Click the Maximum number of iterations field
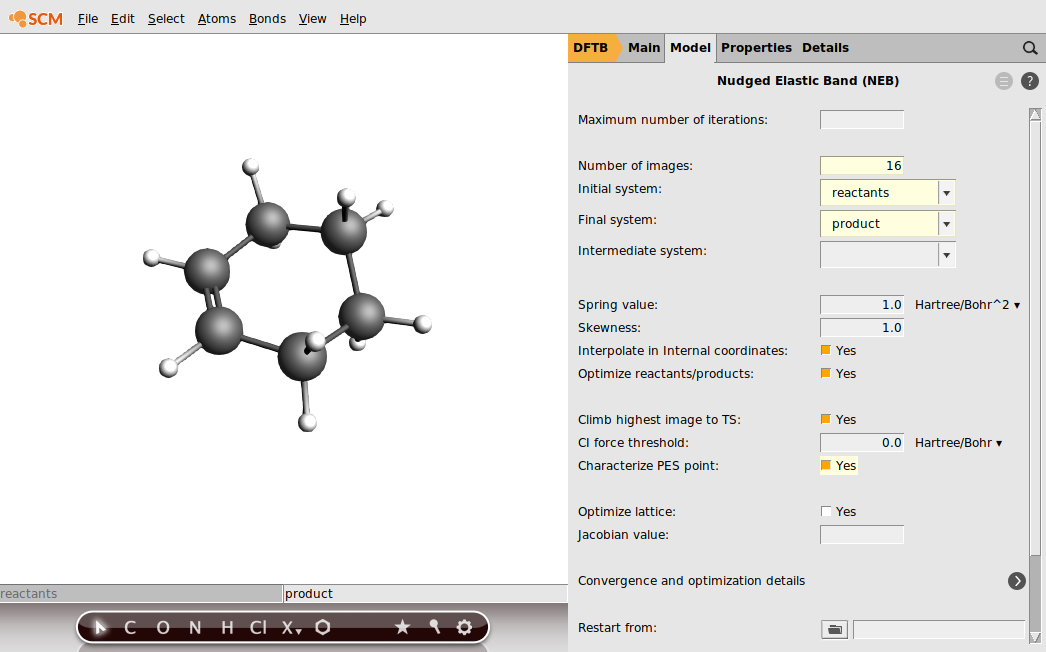1046x652 pixels. (x=862, y=119)
